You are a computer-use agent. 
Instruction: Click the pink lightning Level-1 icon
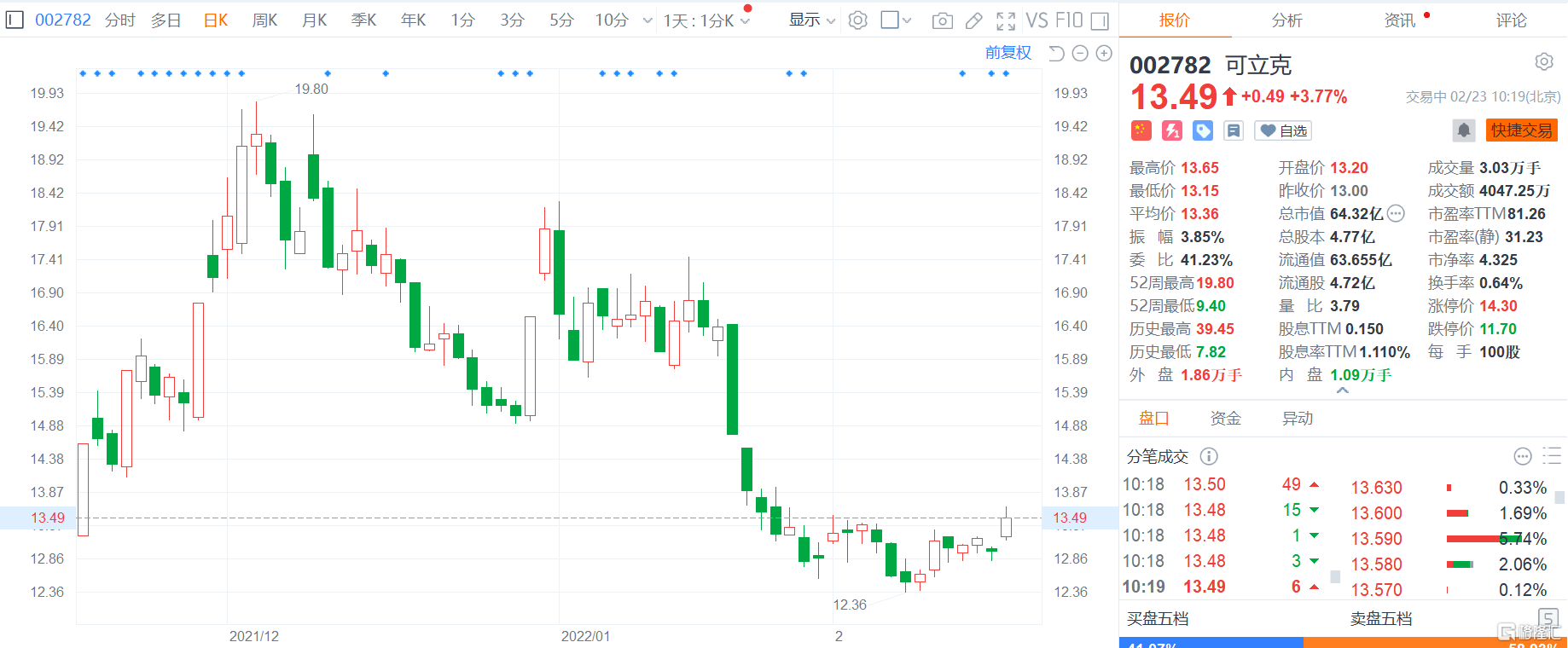[1172, 130]
